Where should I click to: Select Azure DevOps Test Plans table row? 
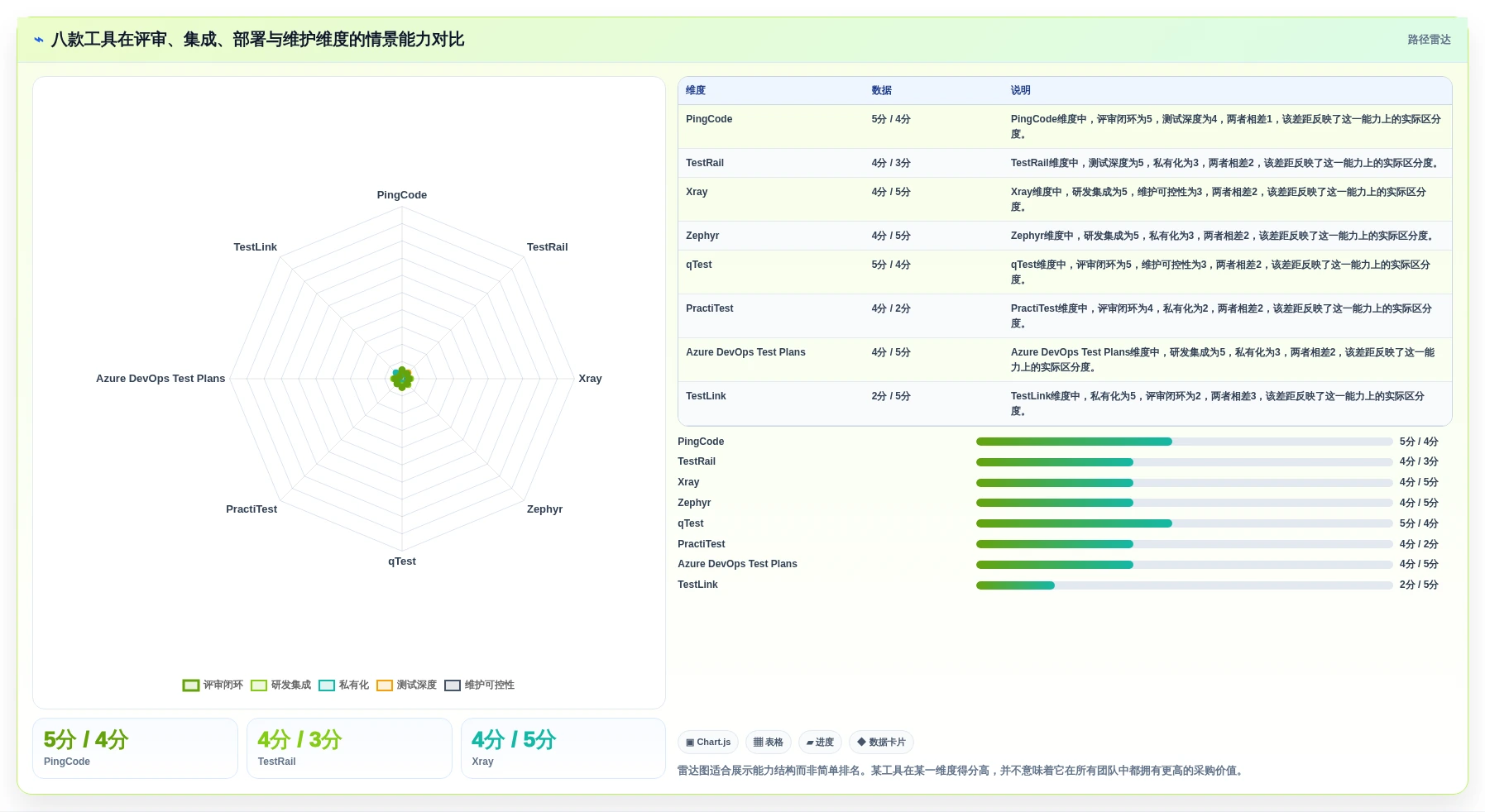(x=1065, y=360)
